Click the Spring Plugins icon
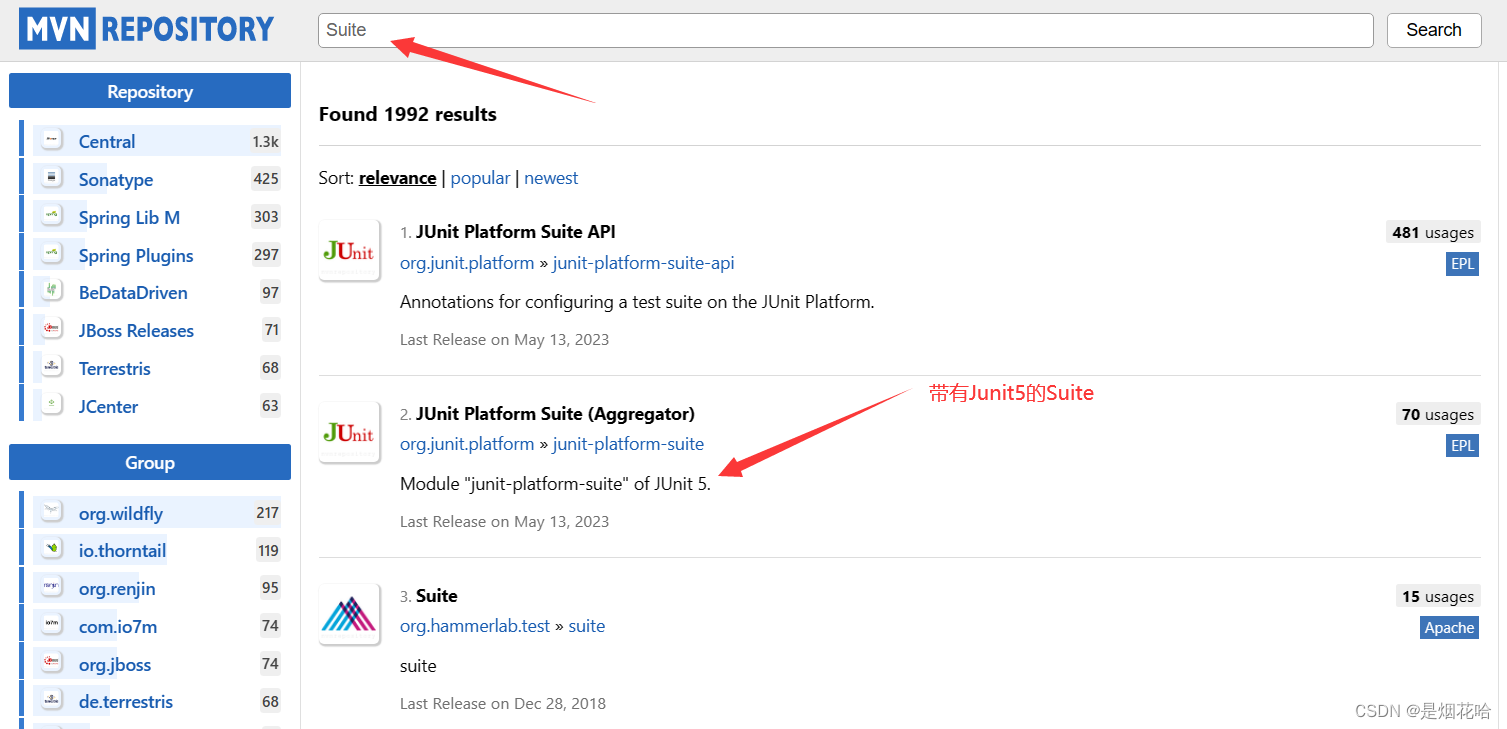Image resolution: width=1507 pixels, height=729 pixels. [x=52, y=255]
